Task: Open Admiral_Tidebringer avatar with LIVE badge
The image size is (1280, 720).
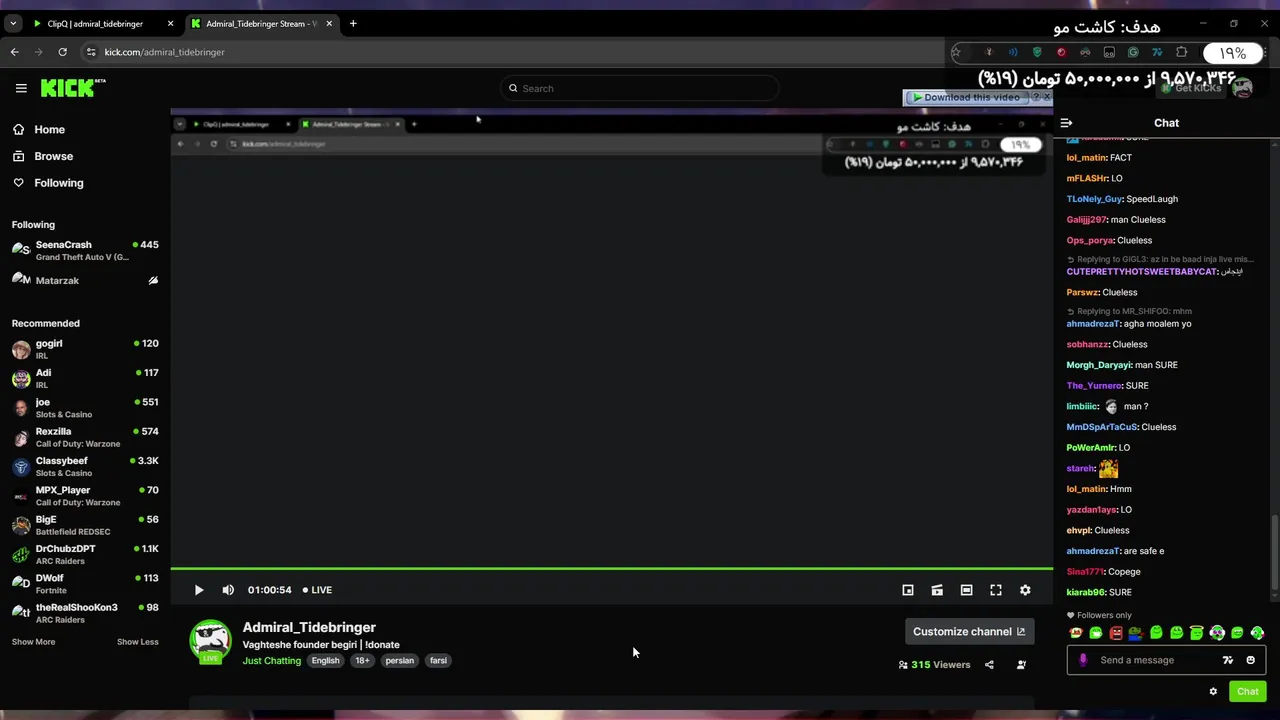Action: 210,642
